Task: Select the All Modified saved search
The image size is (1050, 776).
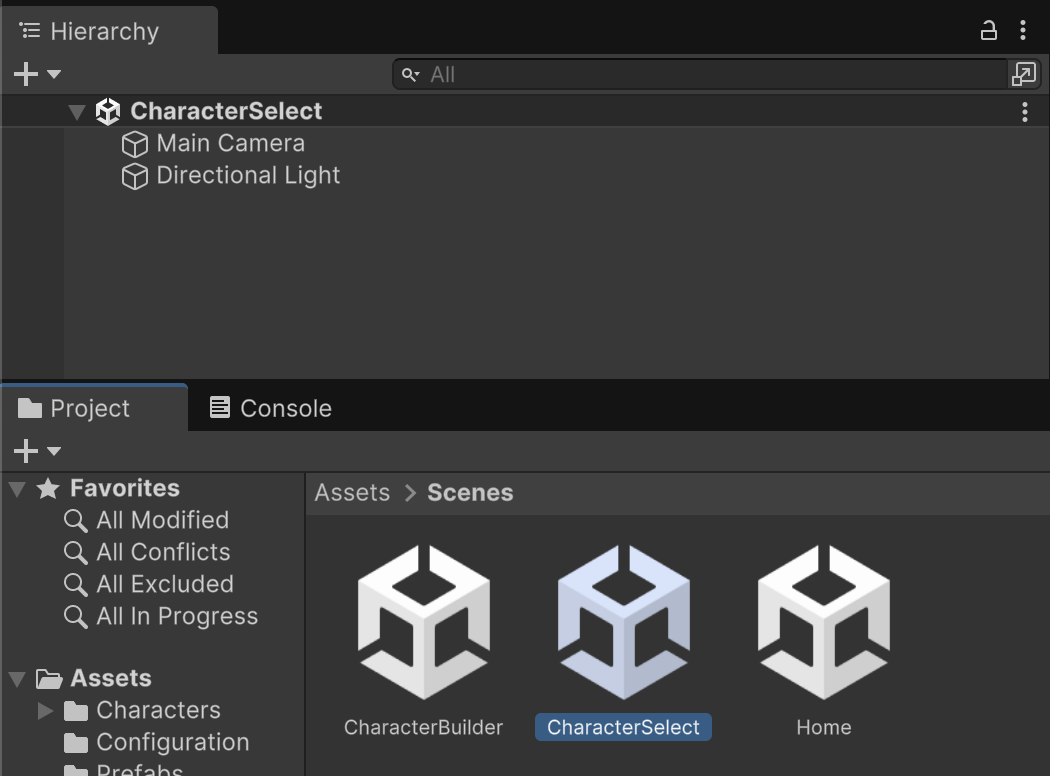Action: click(162, 521)
